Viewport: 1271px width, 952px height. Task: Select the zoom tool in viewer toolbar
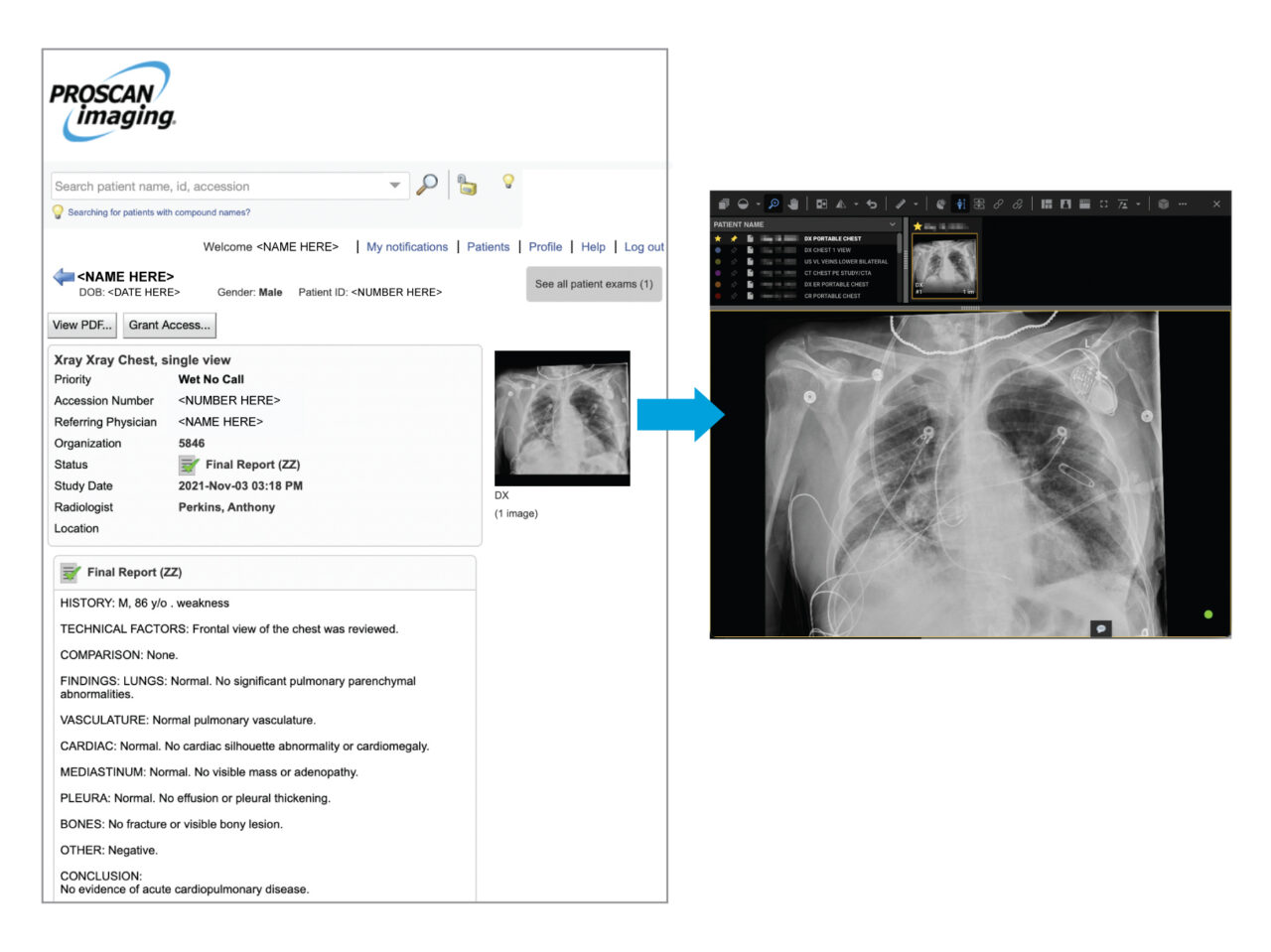[773, 204]
